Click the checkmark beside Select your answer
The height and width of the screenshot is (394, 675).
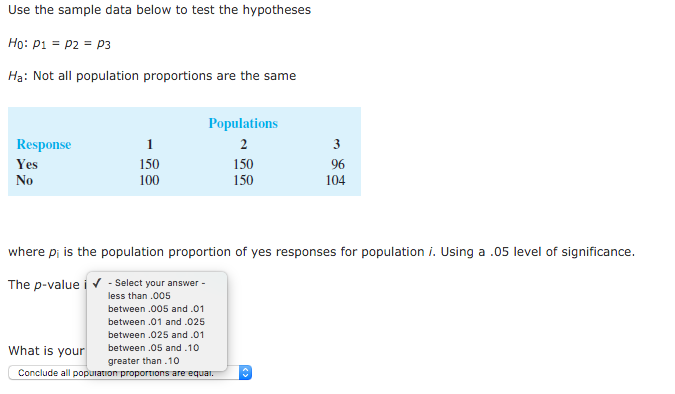97,283
